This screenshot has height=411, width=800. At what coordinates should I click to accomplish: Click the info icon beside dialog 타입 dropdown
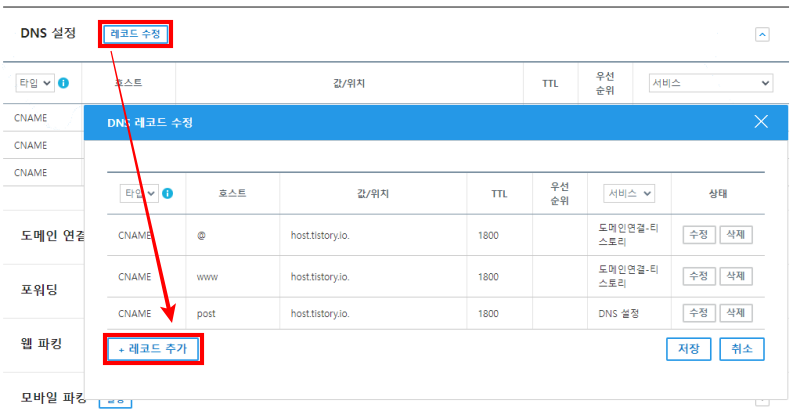tap(167, 193)
